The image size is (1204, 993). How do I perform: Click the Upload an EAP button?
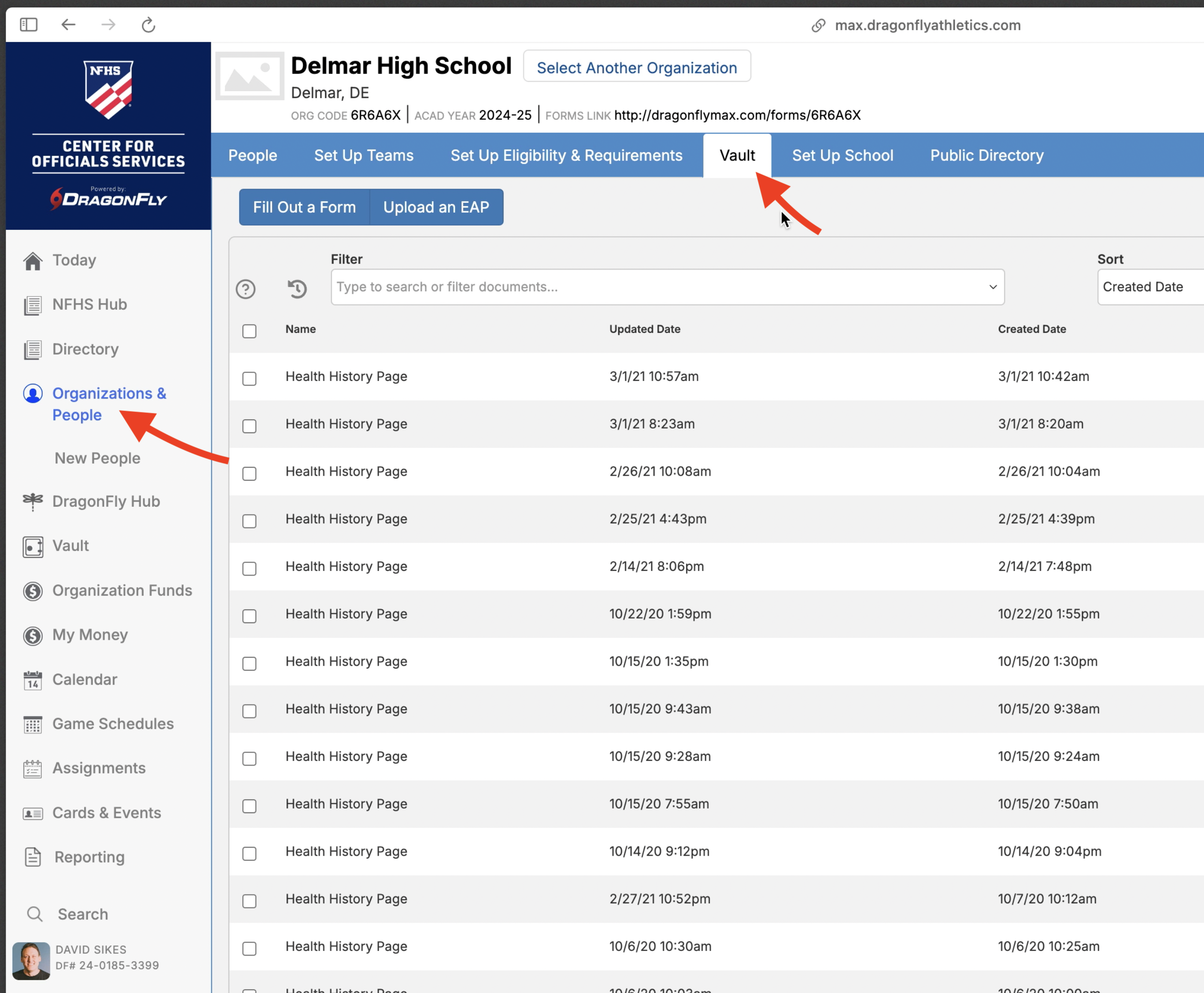[436, 207]
